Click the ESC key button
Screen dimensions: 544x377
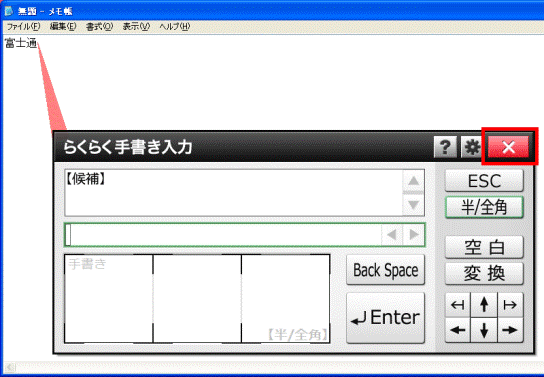[484, 181]
